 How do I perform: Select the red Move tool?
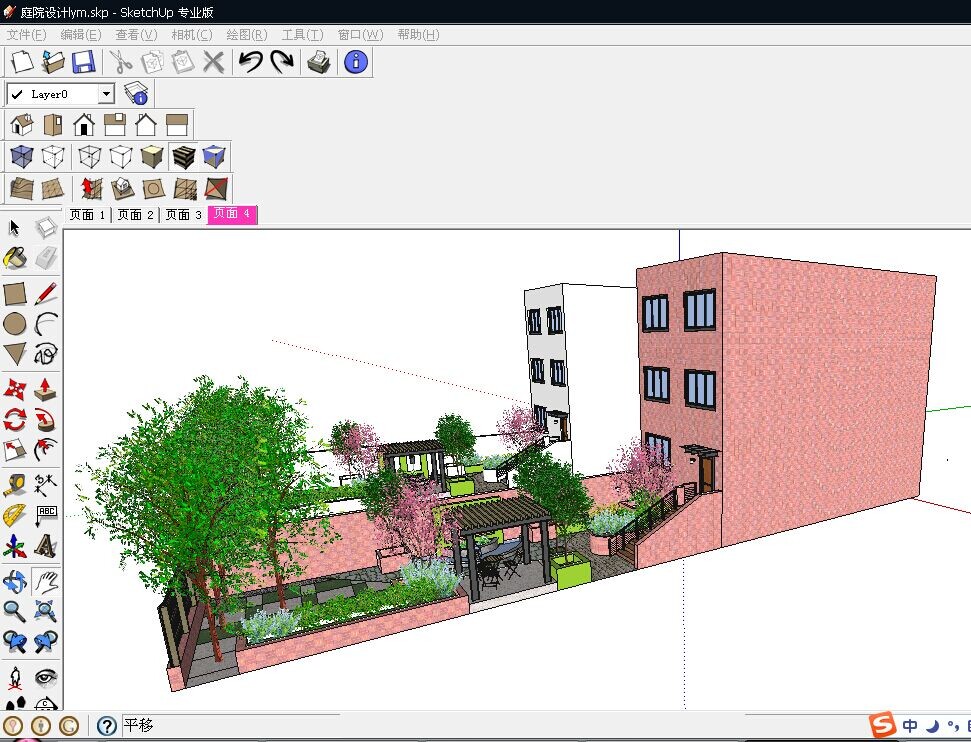15,389
